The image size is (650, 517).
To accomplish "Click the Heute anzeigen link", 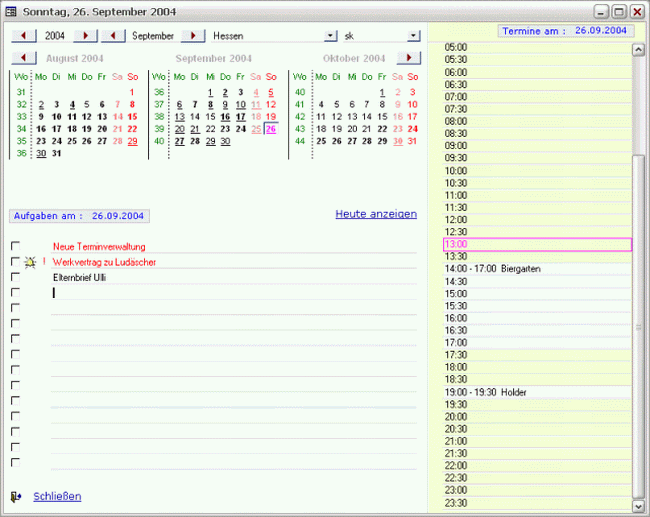I will [x=375, y=214].
